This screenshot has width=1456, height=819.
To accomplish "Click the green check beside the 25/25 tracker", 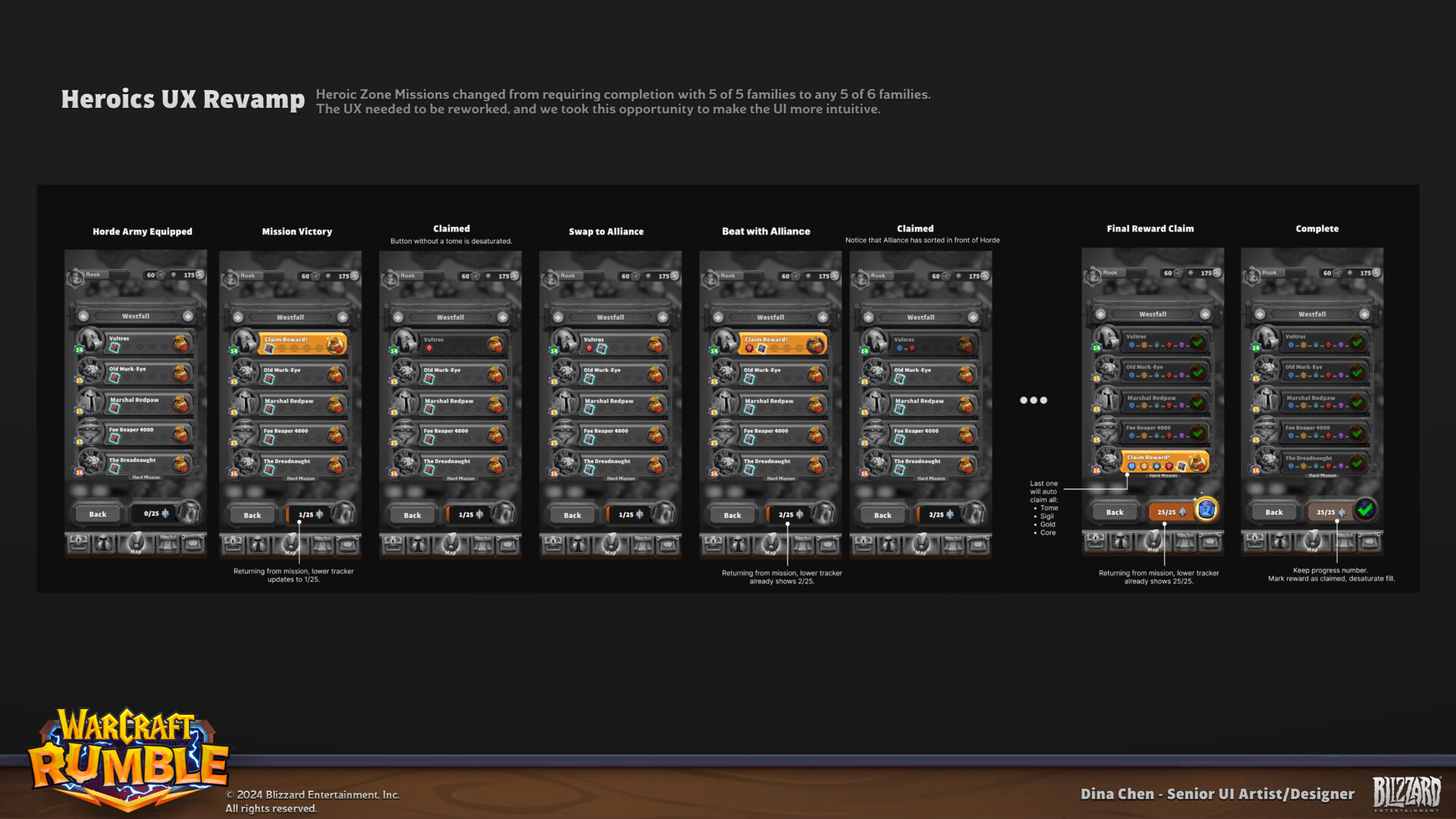I will (x=1365, y=510).
